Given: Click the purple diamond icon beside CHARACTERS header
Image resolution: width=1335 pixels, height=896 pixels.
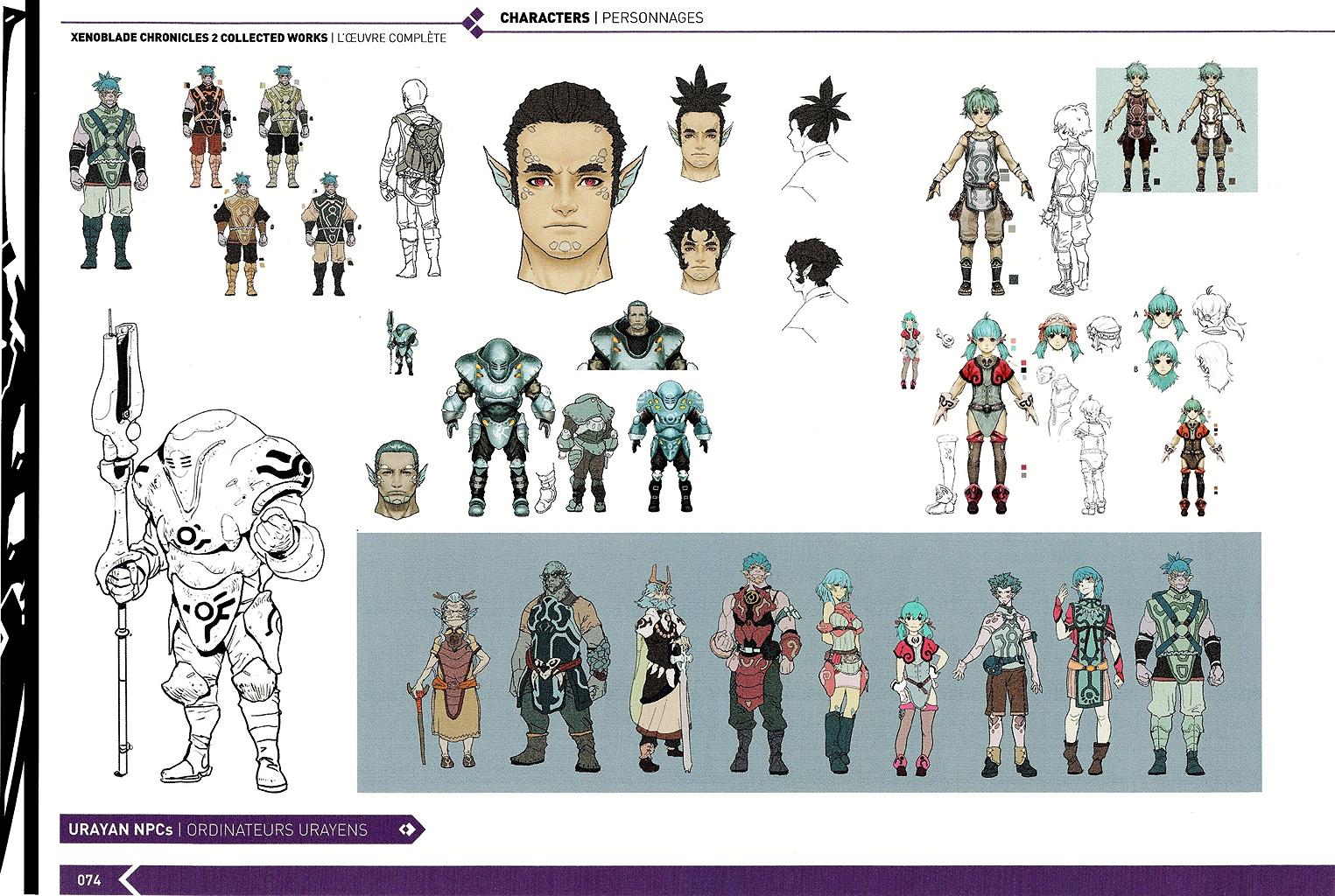Looking at the screenshot, I should point(474,17).
